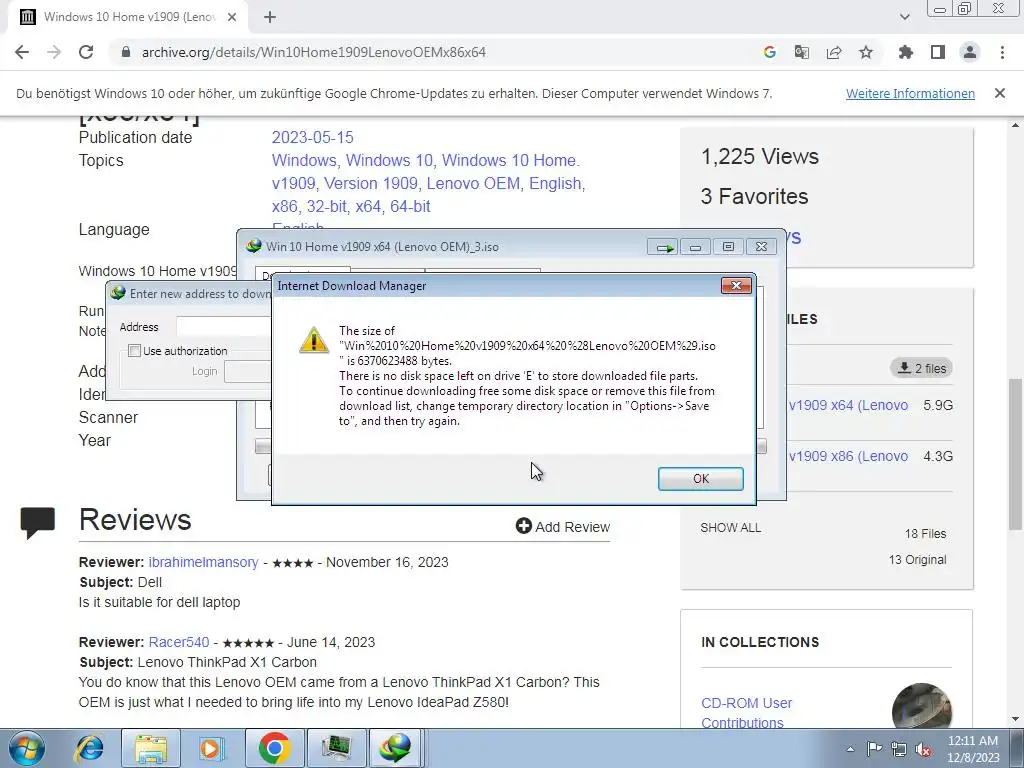Reload the archive.org page
The height and width of the screenshot is (768, 1024).
(x=86, y=52)
